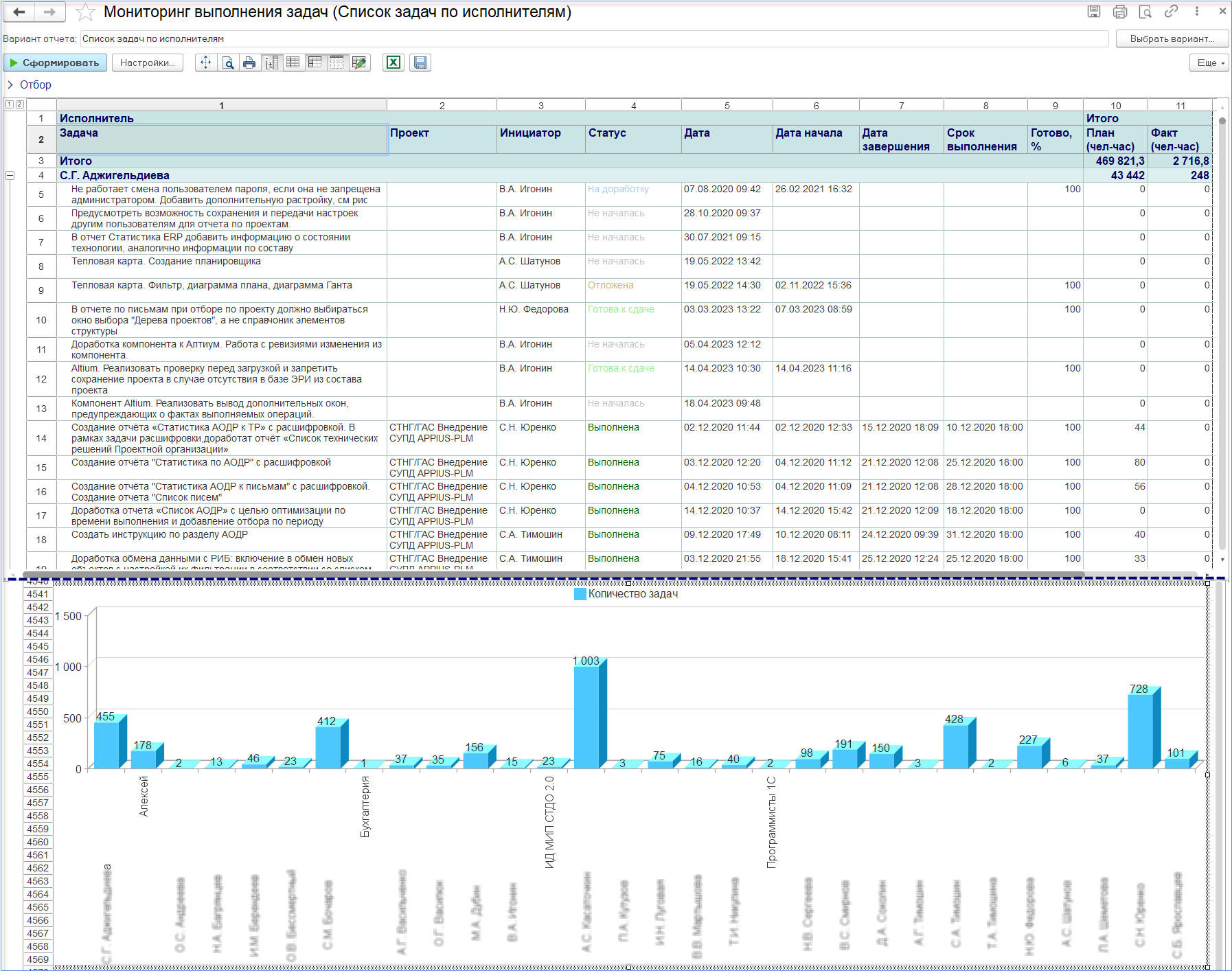The width and height of the screenshot is (1232, 971).
Task: Click the four-arrow move icon in toolbar
Action: click(206, 62)
